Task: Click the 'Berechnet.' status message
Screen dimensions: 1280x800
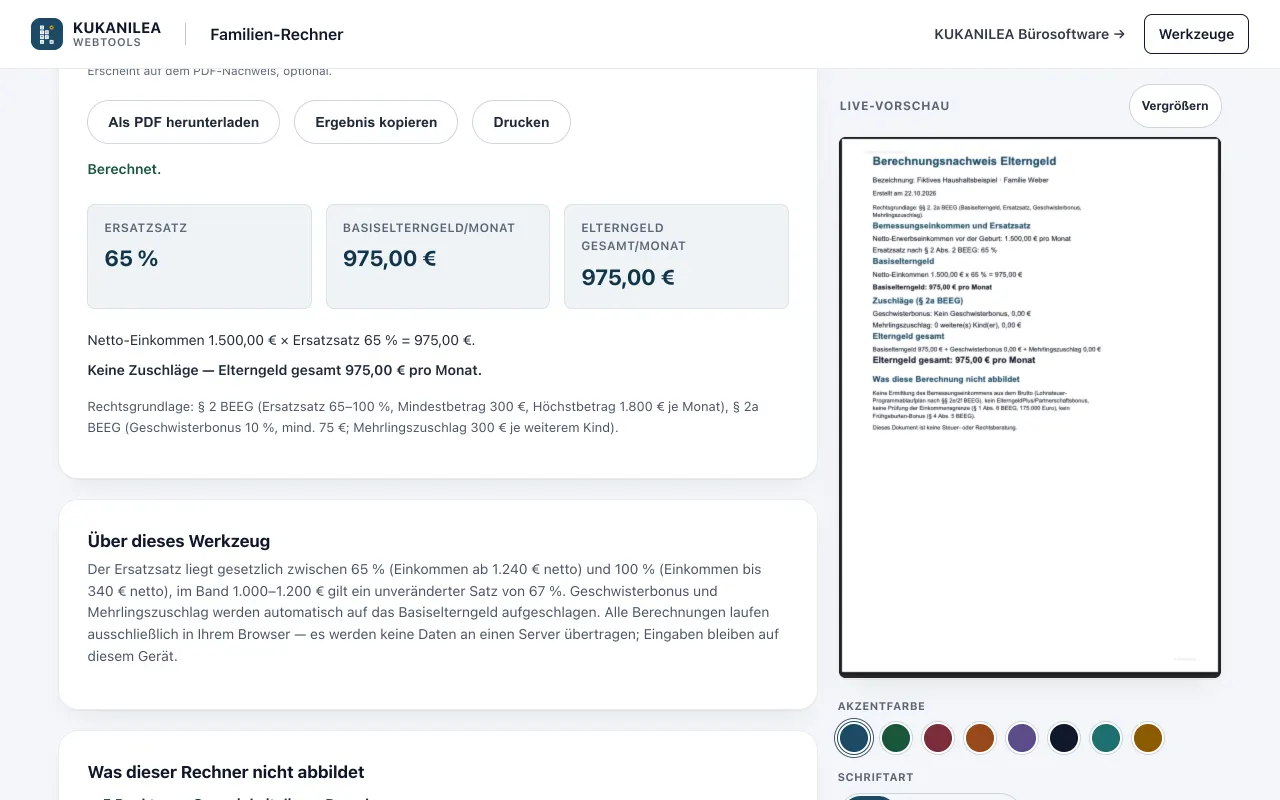Action: coord(124,169)
